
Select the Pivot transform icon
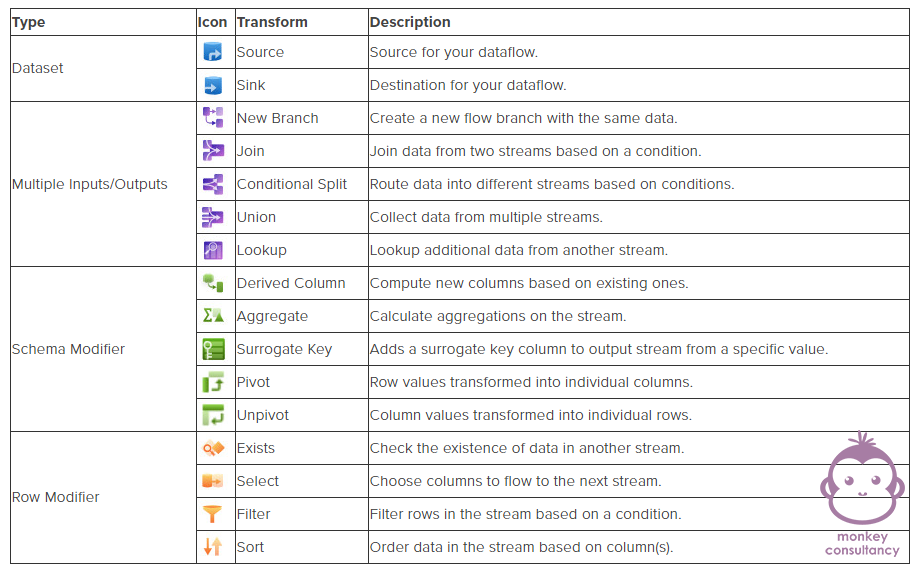click(x=213, y=382)
